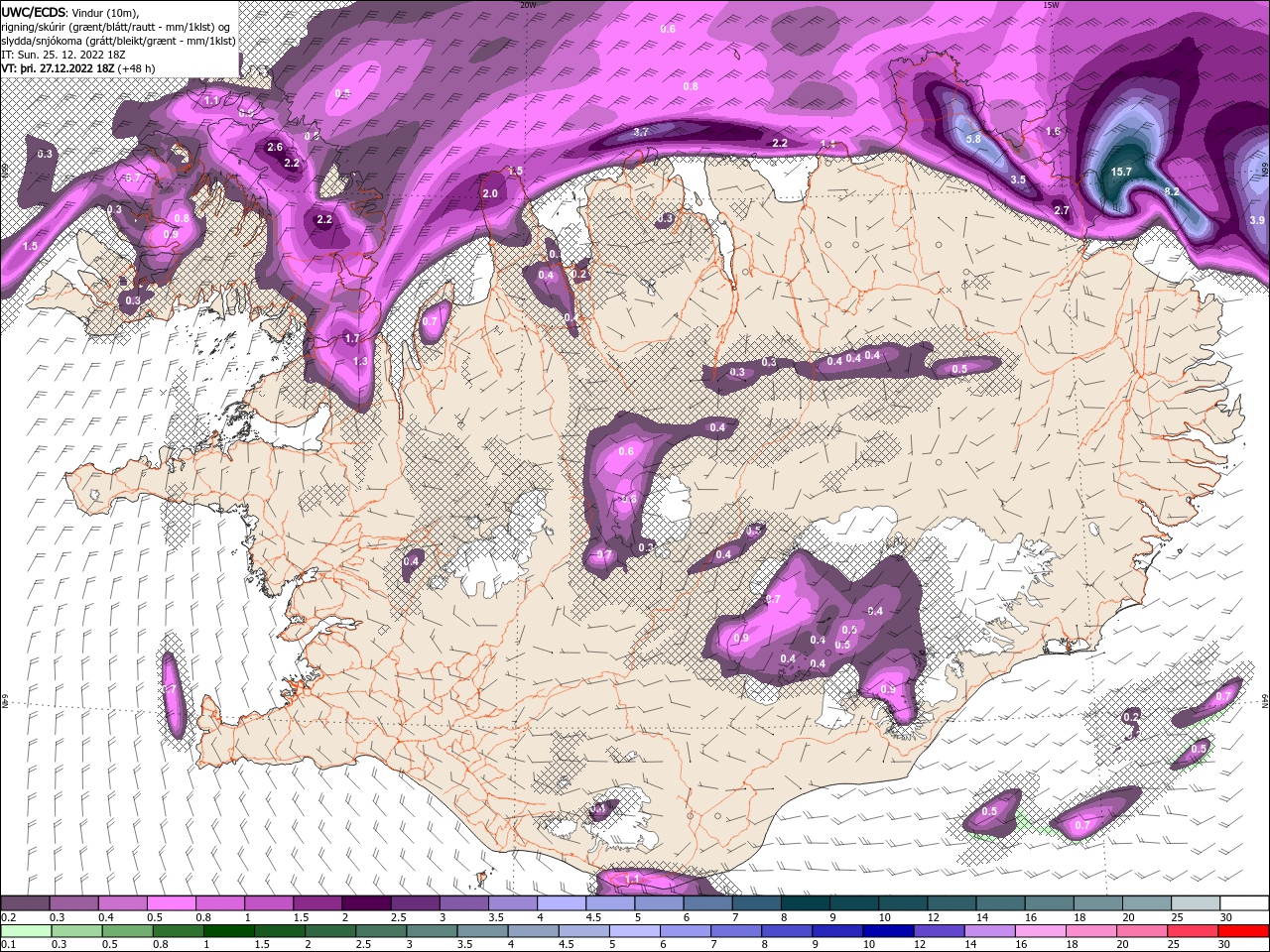Screen dimensions: 1270x952
Task: Pick the darkest green swatch in the lower legend row
Action: 229,930
